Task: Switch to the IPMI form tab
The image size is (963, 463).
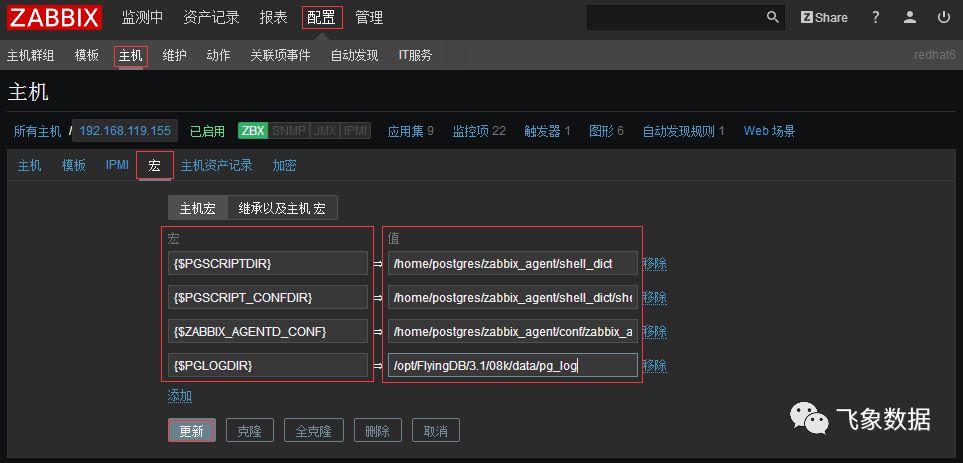Action: click(117, 165)
